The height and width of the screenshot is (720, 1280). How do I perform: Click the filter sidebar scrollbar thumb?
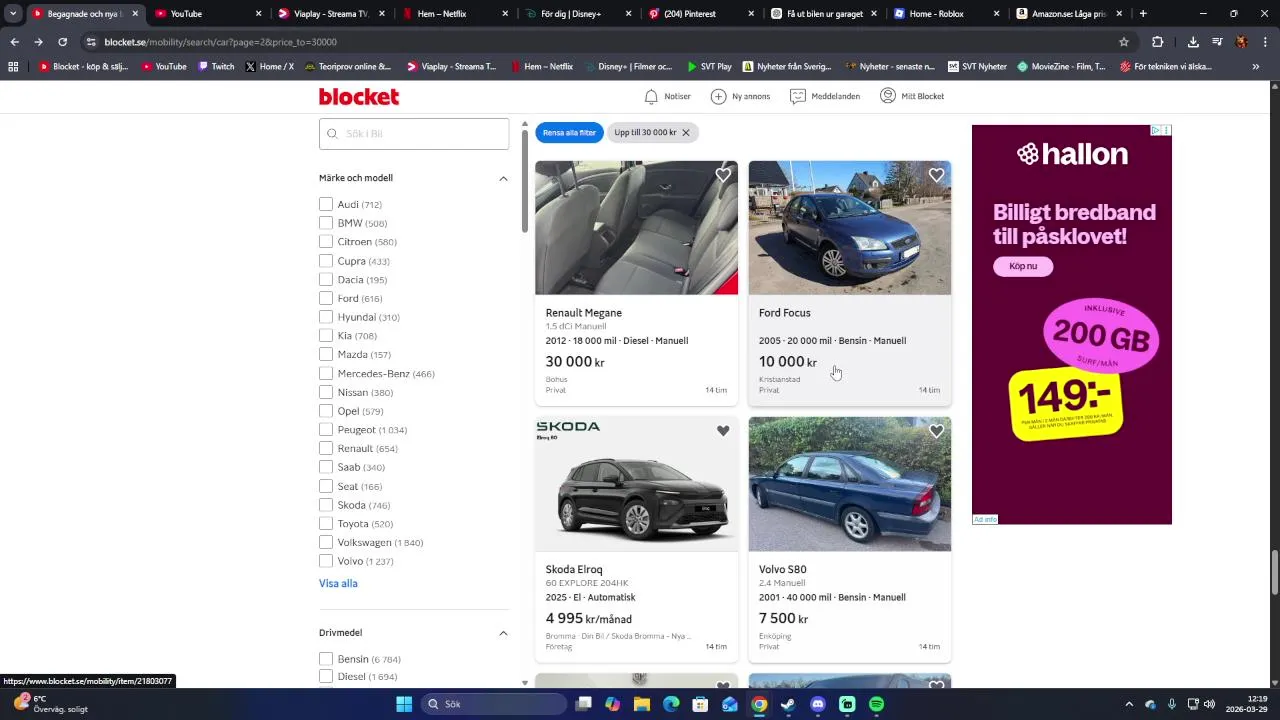pos(524,181)
